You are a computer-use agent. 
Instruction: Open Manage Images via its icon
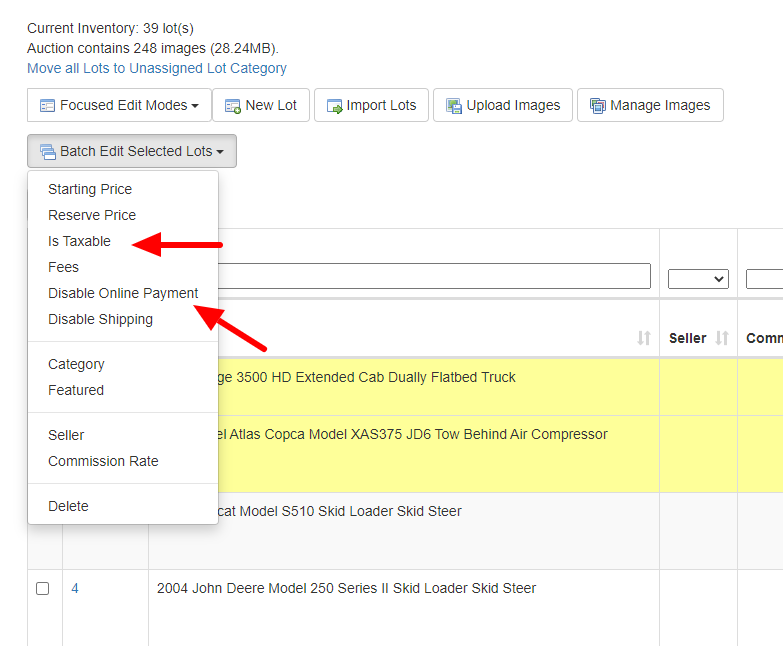click(x=597, y=105)
